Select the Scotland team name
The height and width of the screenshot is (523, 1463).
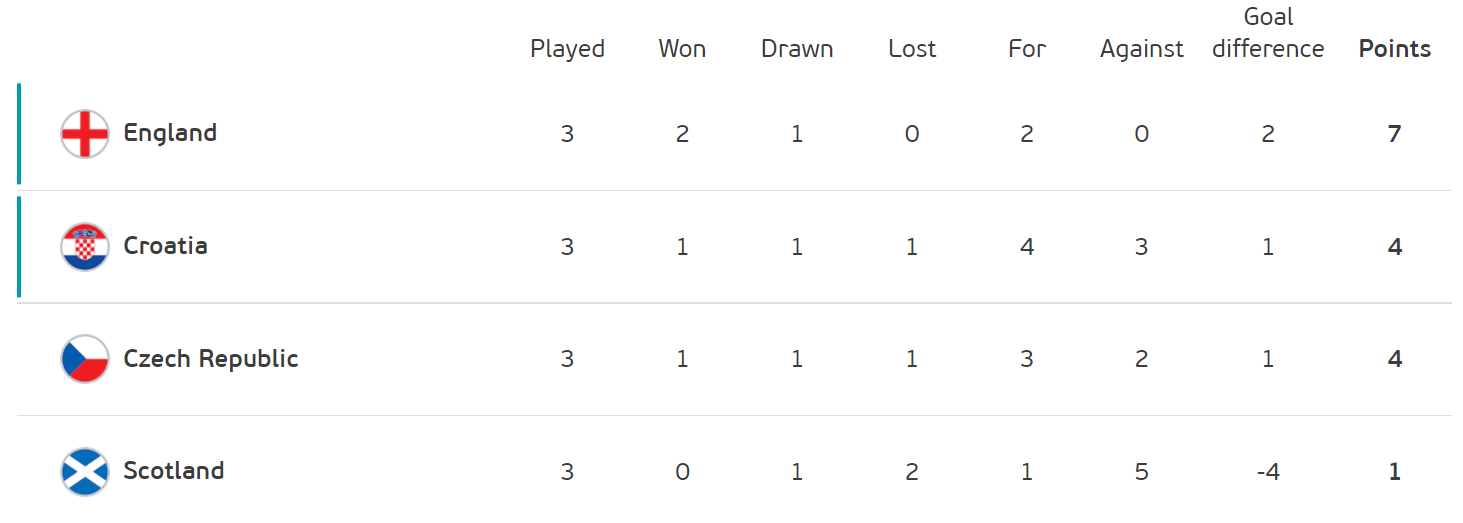point(174,471)
